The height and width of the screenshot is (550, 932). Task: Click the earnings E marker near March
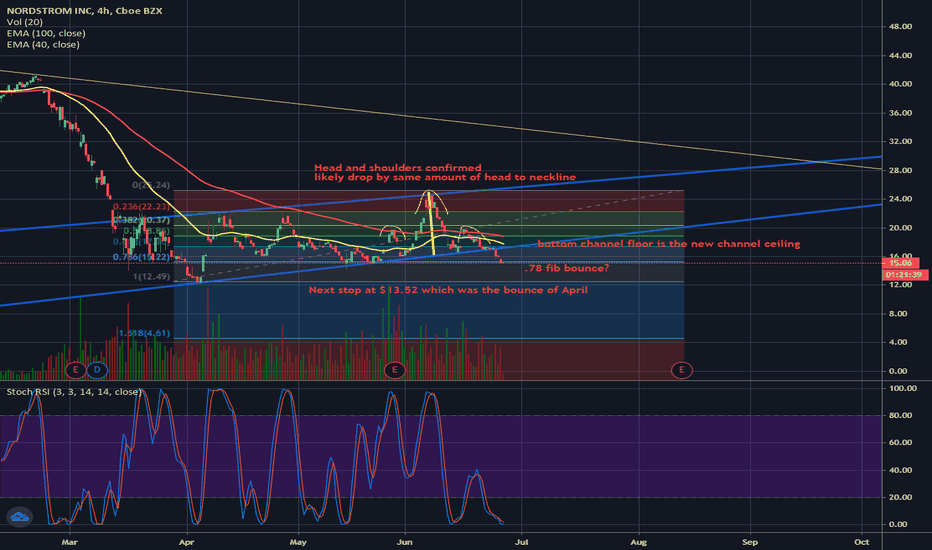point(75,370)
